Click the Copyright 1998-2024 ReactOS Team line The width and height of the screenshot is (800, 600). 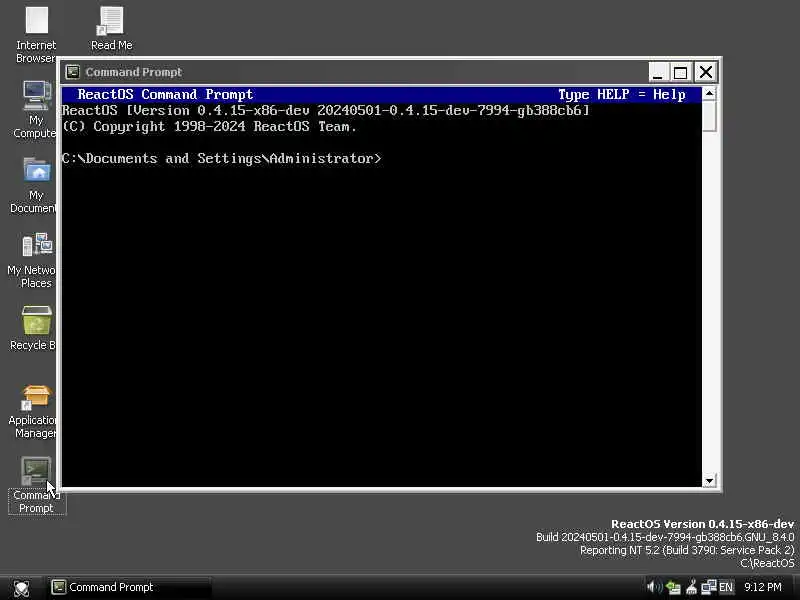point(209,127)
